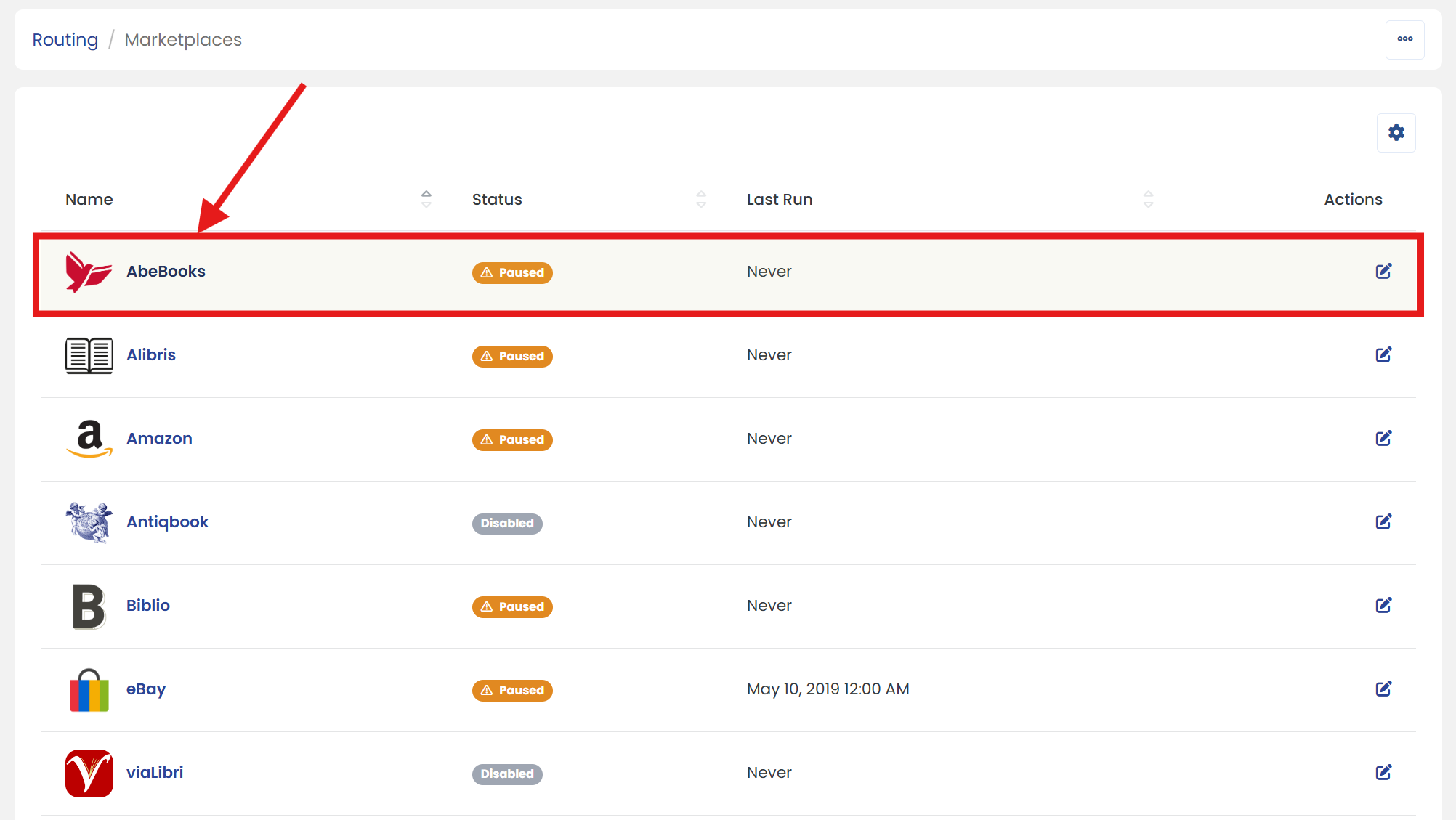Open the eBay marketplace link
Viewport: 1456px width, 820px height.
click(x=146, y=689)
